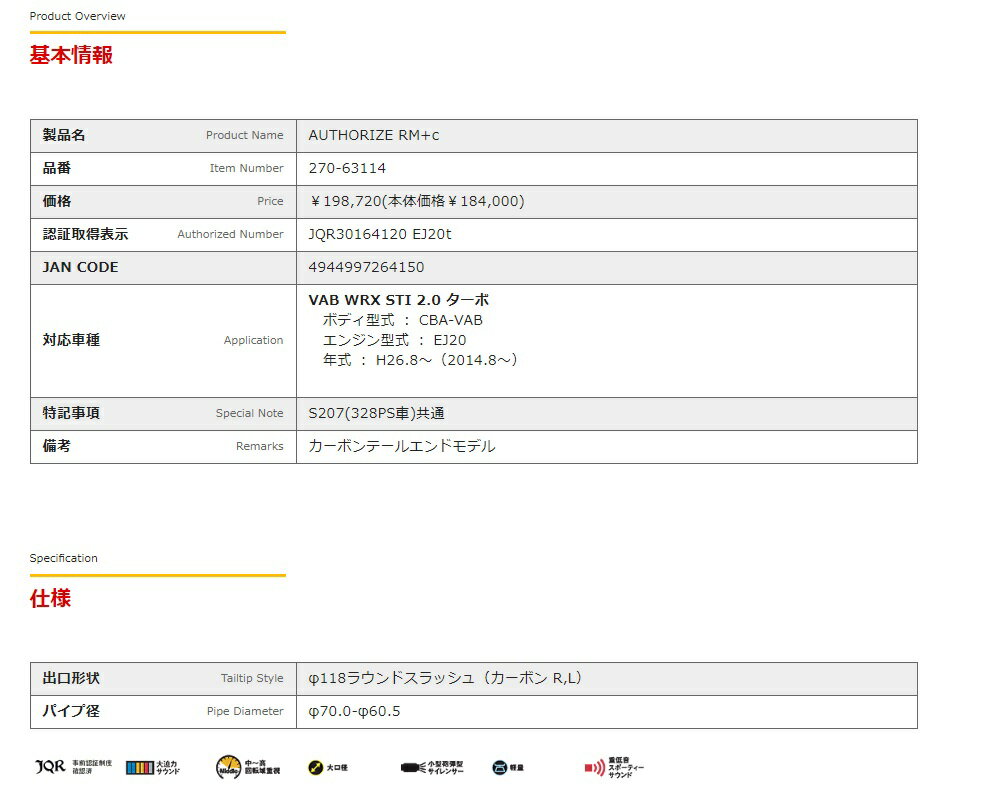Click the Middle rev-range gauge icon
Viewport: 1002px width, 798px height.
228,767
